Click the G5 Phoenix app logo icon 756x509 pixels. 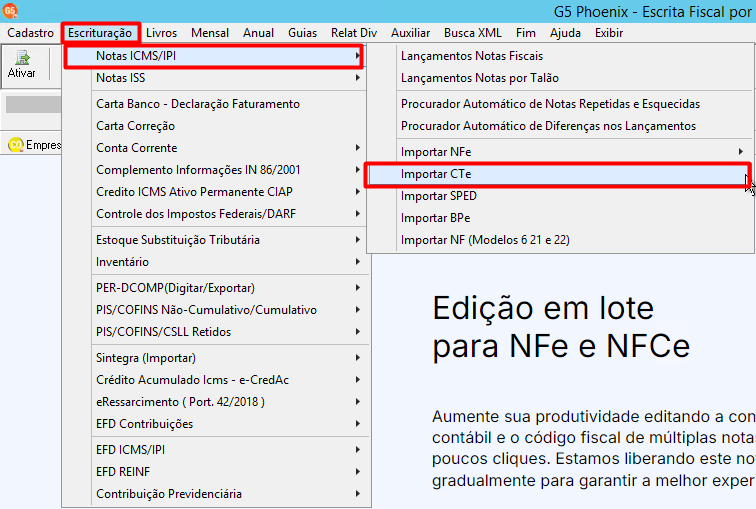pos(10,10)
